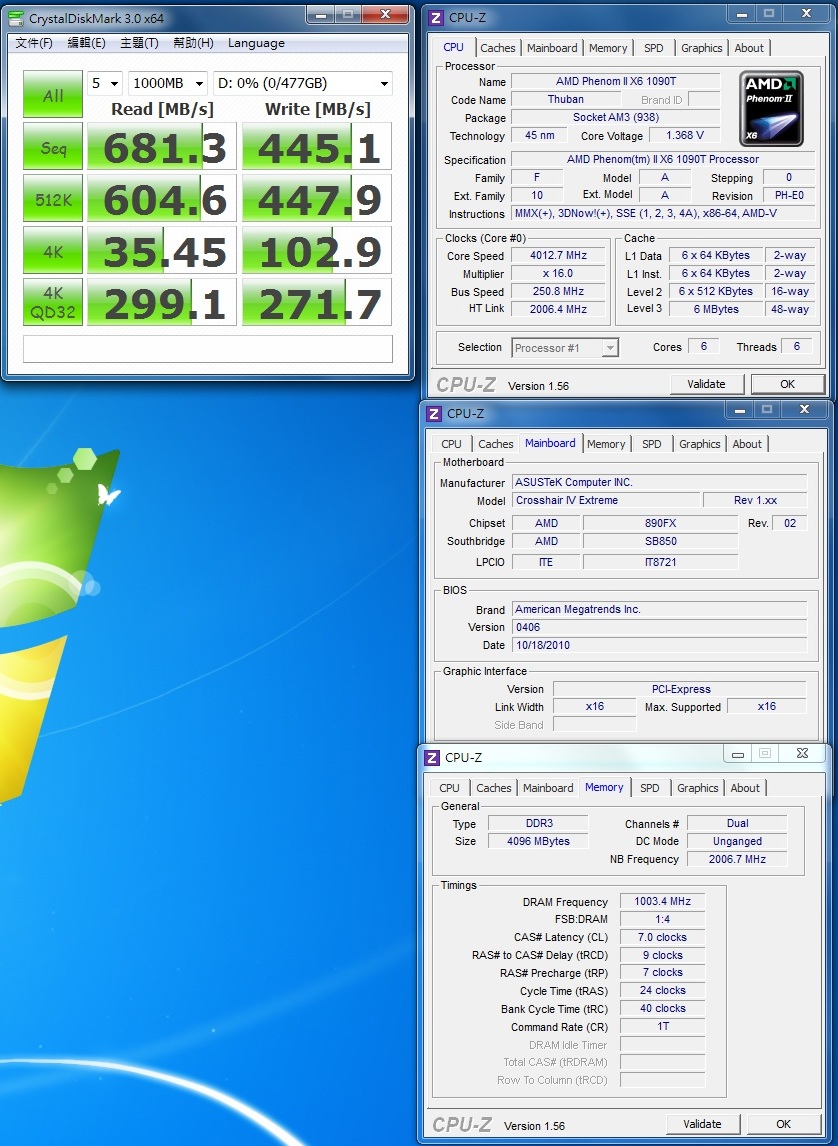
Task: Start the Seq sequential benchmark test
Action: (53, 148)
